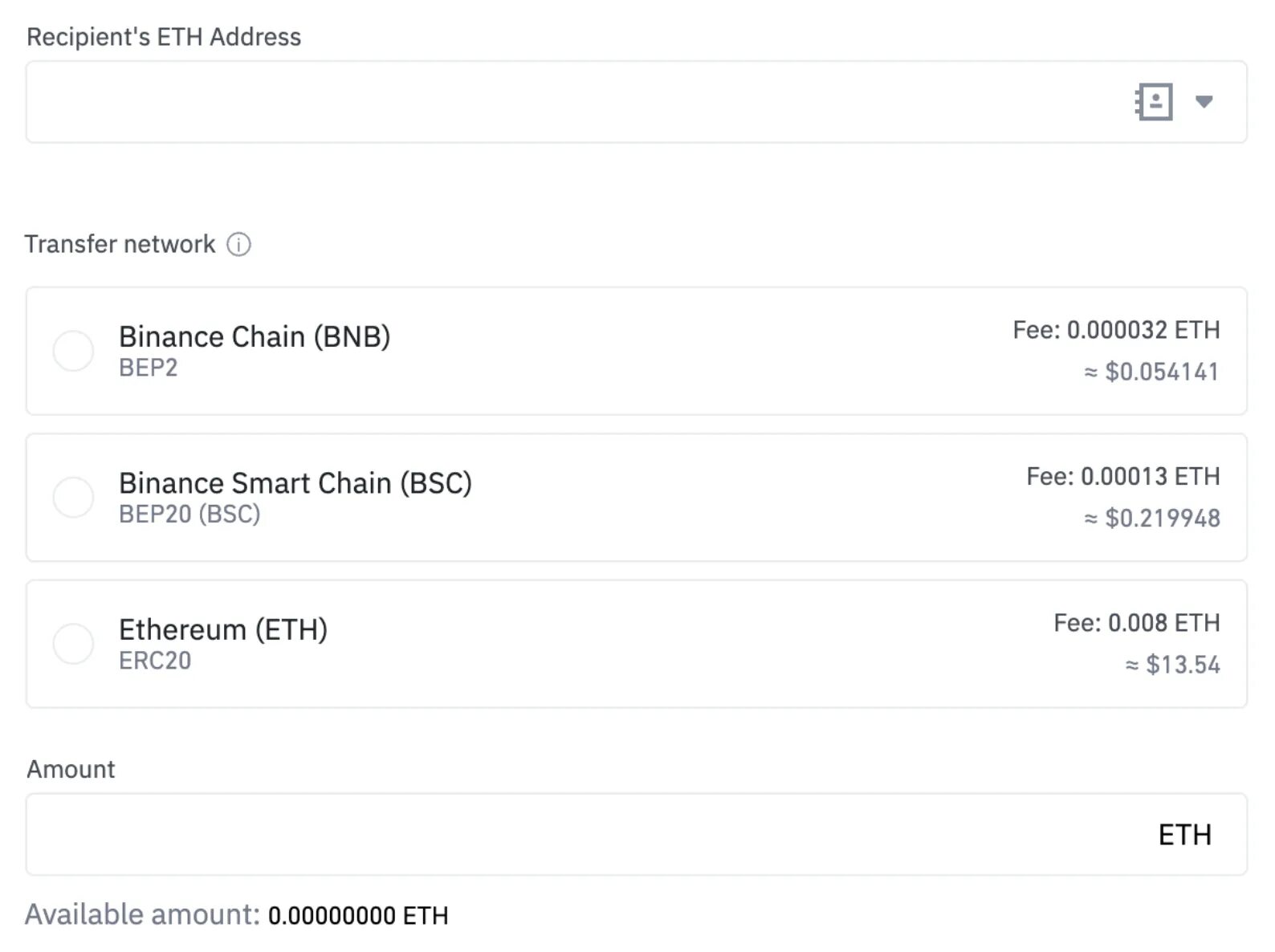Select the Binance Chain (BNB) radio button

(73, 351)
